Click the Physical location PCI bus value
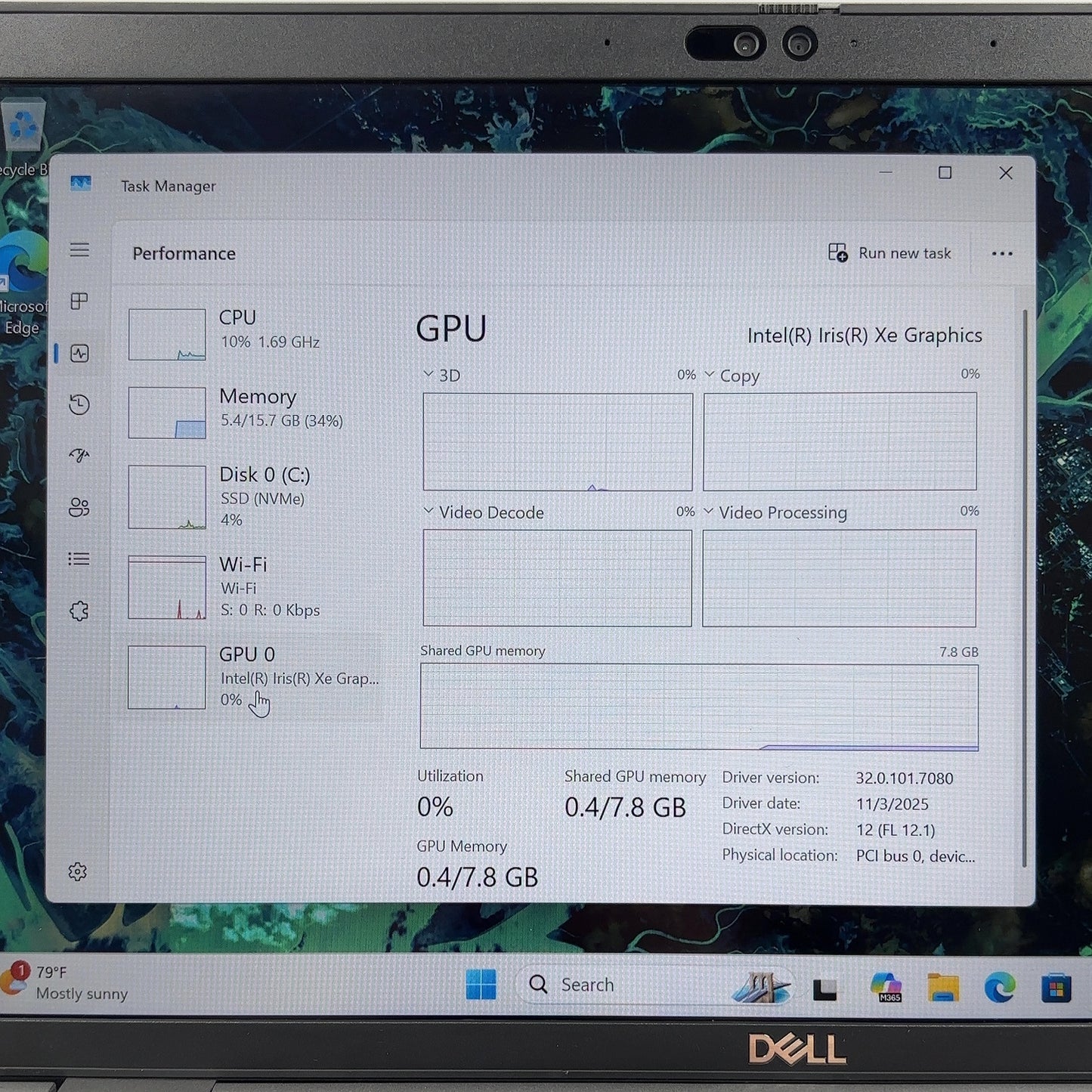1092x1092 pixels. click(x=915, y=856)
